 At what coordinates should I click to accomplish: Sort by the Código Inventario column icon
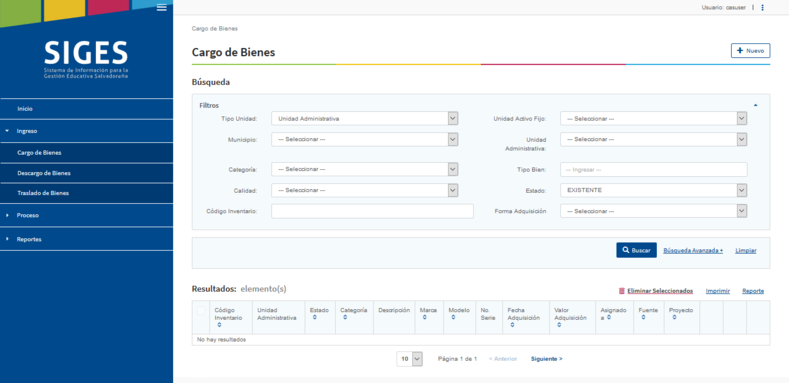click(x=219, y=325)
